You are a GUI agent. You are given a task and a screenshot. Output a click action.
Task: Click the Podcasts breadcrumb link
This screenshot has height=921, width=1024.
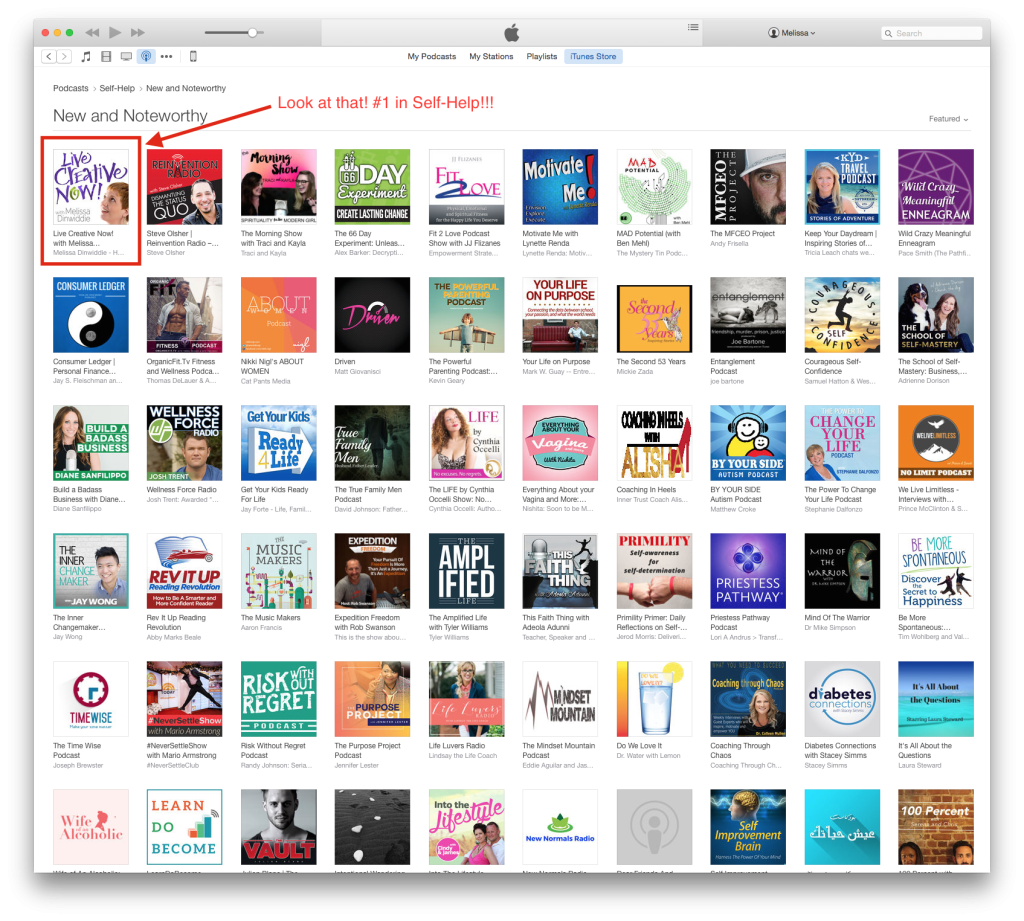point(71,89)
